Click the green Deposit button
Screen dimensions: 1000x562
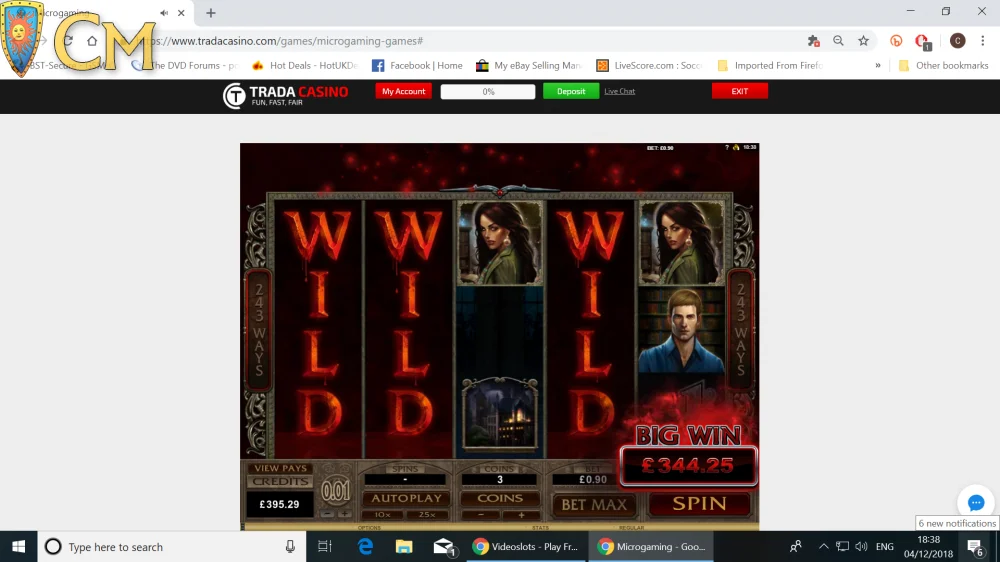(571, 91)
